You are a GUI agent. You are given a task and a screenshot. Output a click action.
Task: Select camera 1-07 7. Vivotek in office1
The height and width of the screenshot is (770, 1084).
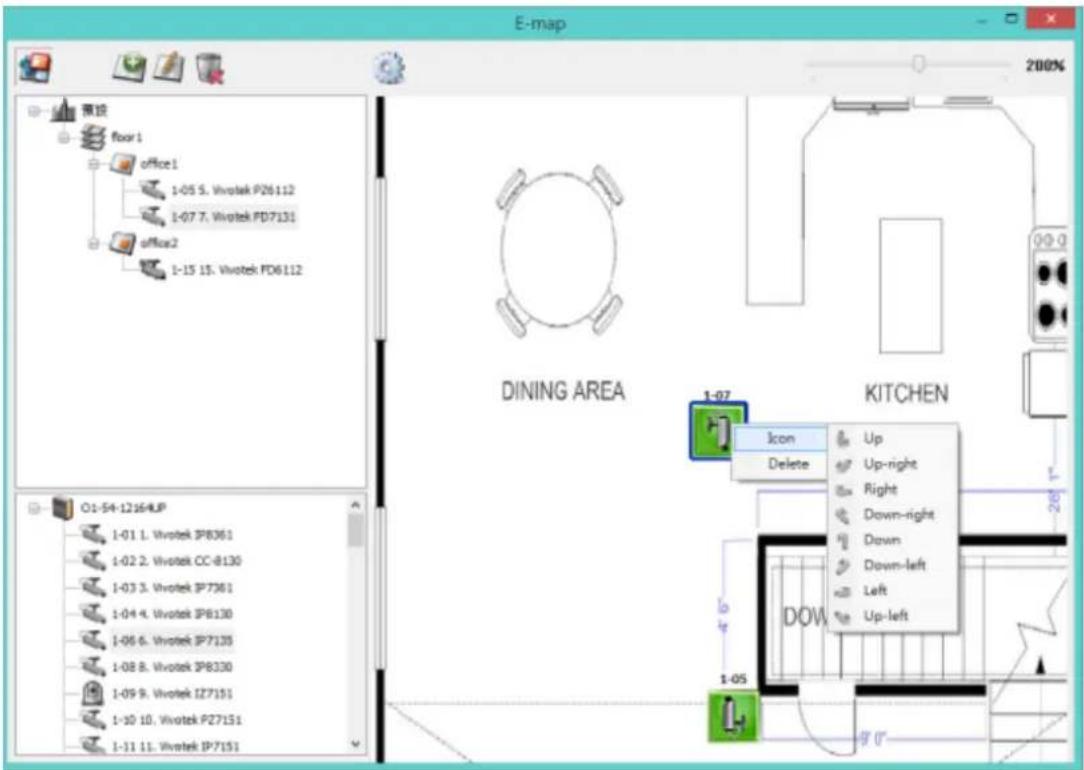click(234, 217)
